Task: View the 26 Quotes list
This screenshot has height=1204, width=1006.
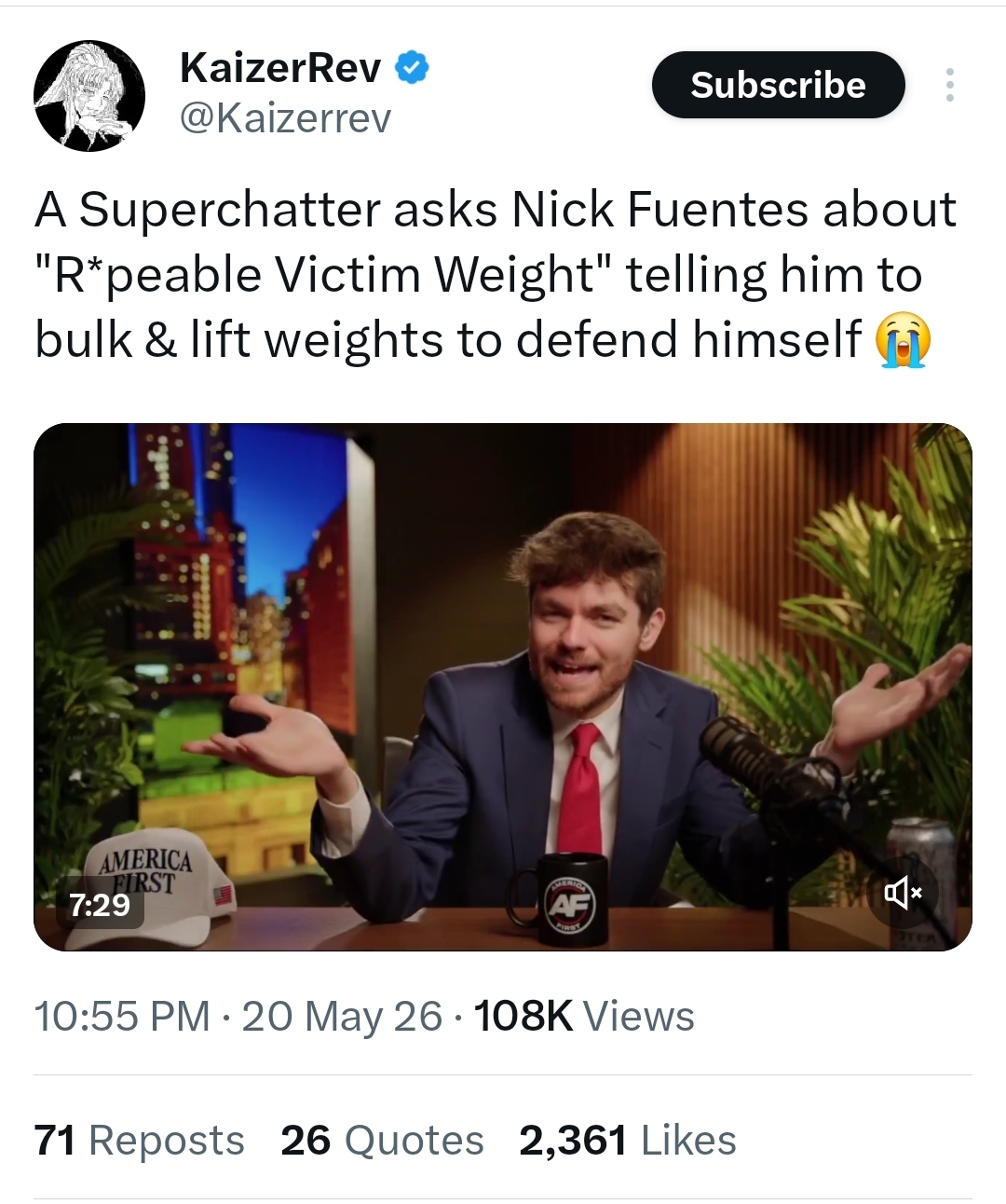Action: [382, 1140]
